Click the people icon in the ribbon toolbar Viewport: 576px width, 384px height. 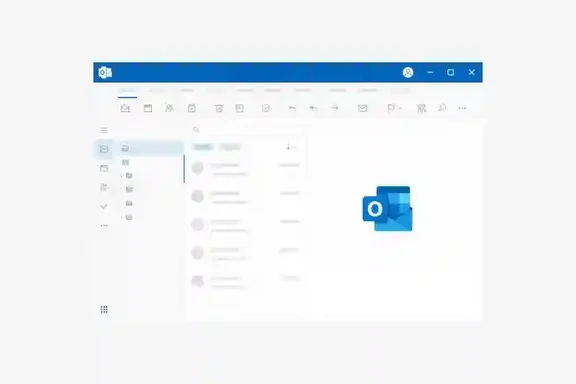tap(169, 108)
